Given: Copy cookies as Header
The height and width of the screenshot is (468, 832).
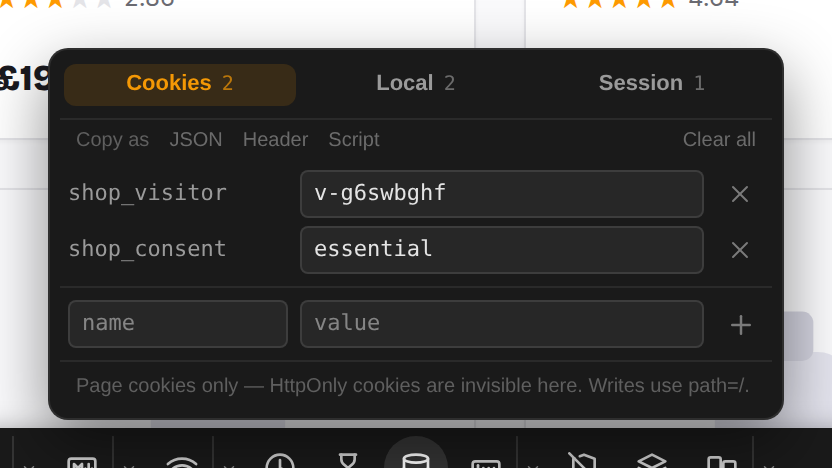Looking at the screenshot, I should point(275,140).
